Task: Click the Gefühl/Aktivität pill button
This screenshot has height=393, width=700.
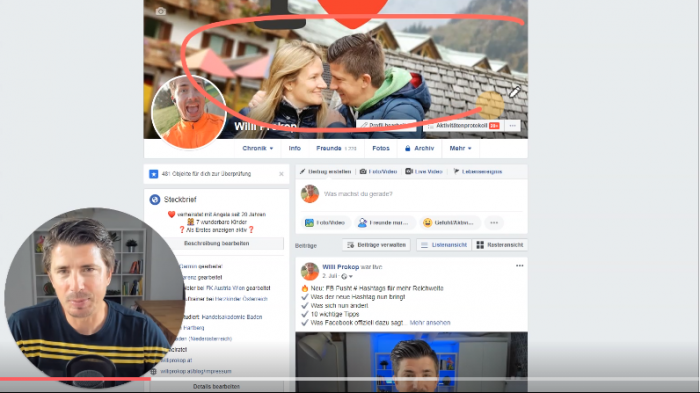Action: 450,223
